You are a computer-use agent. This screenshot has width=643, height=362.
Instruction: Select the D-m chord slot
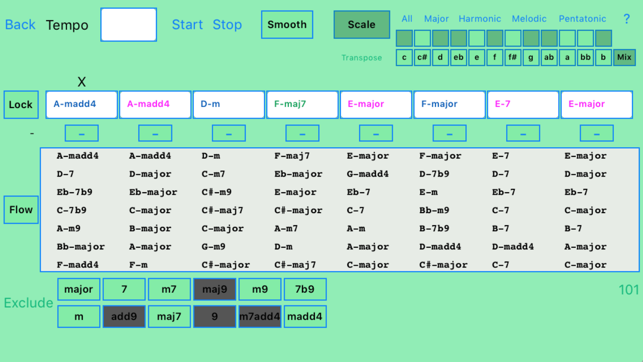click(x=228, y=105)
